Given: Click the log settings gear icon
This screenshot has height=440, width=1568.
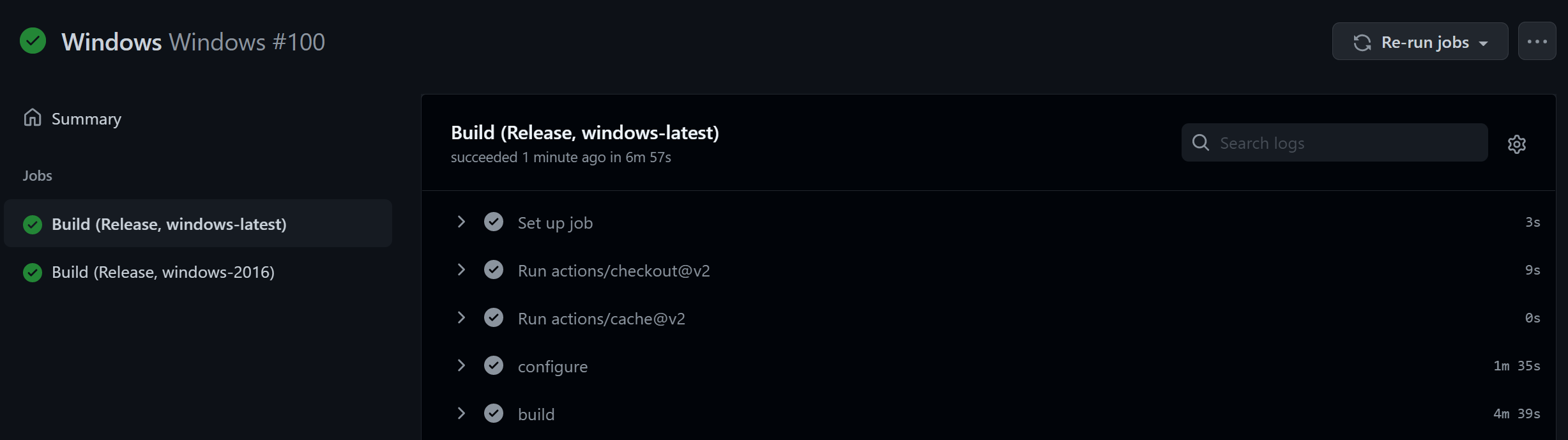Looking at the screenshot, I should click(1516, 144).
